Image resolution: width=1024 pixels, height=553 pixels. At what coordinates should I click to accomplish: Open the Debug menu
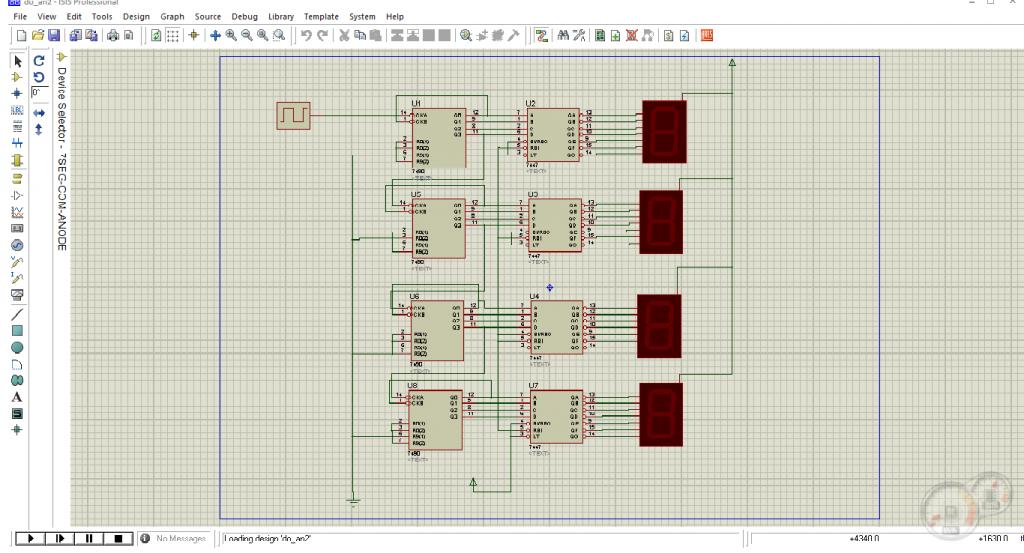click(244, 17)
